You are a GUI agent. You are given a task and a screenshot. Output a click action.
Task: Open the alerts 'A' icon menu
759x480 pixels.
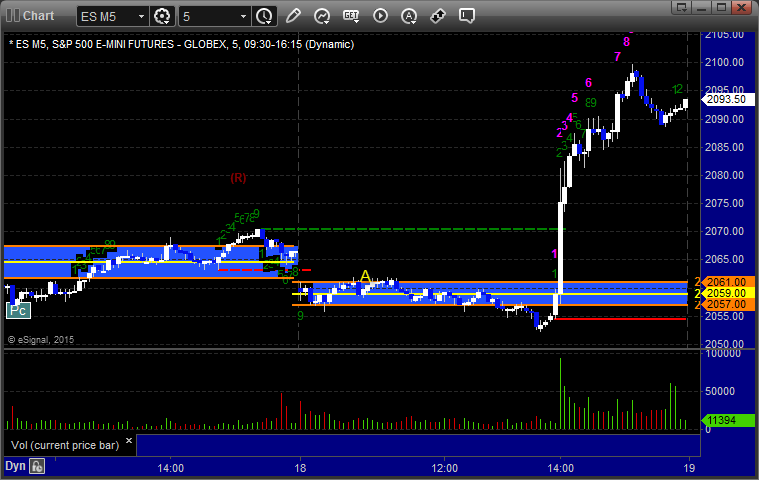coord(409,16)
